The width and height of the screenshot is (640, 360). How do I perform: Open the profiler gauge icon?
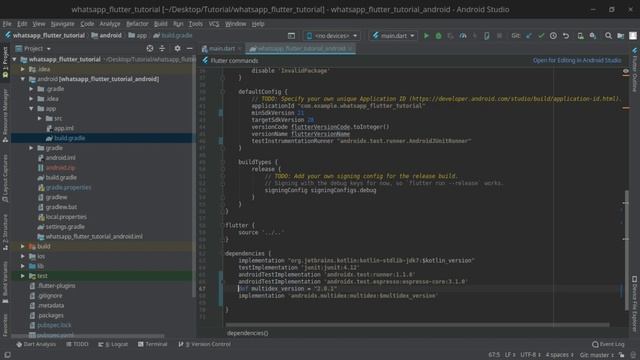463,36
